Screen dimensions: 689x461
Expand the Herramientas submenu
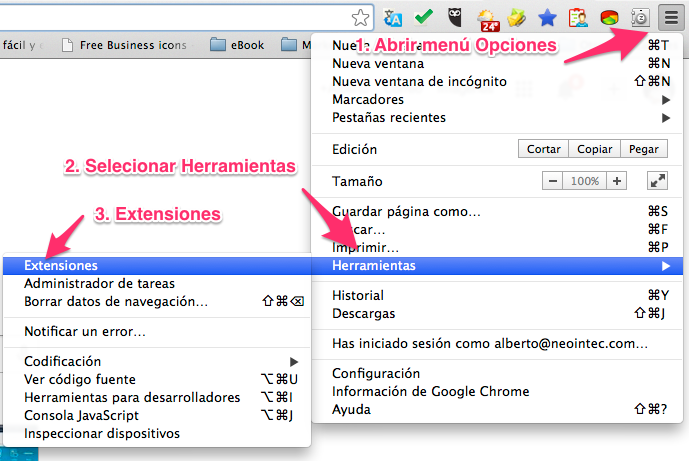point(497,266)
